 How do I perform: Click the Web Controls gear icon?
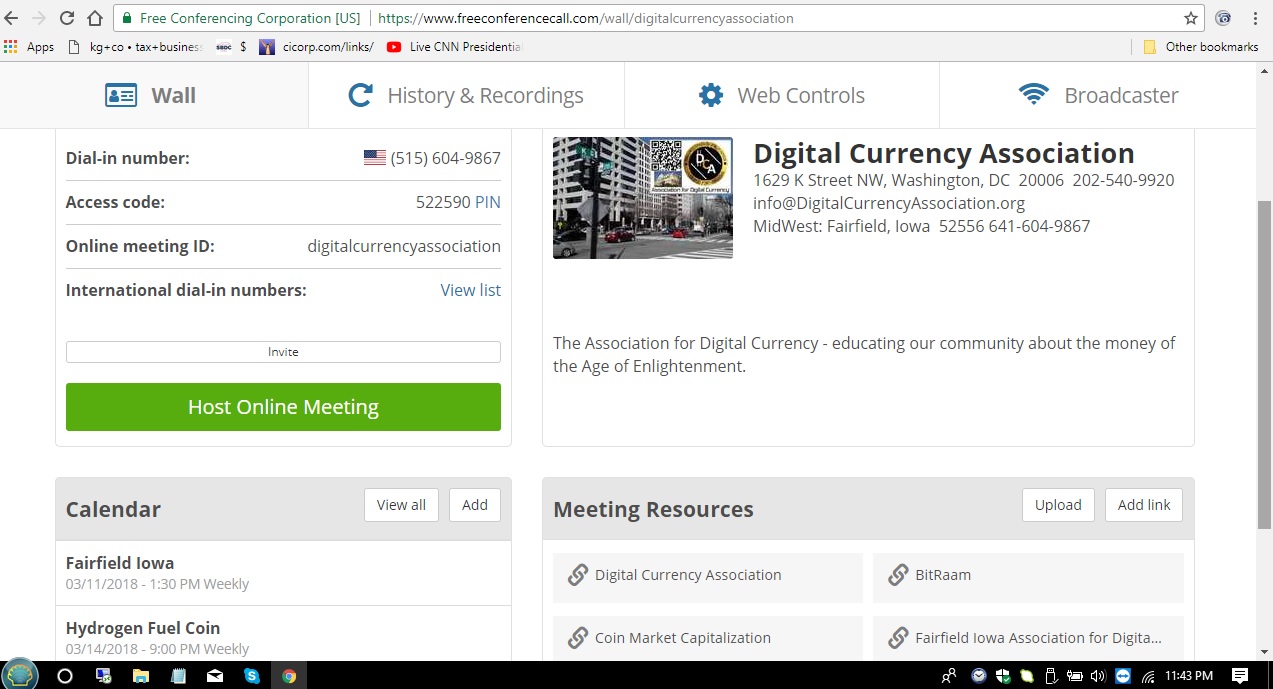click(x=711, y=96)
